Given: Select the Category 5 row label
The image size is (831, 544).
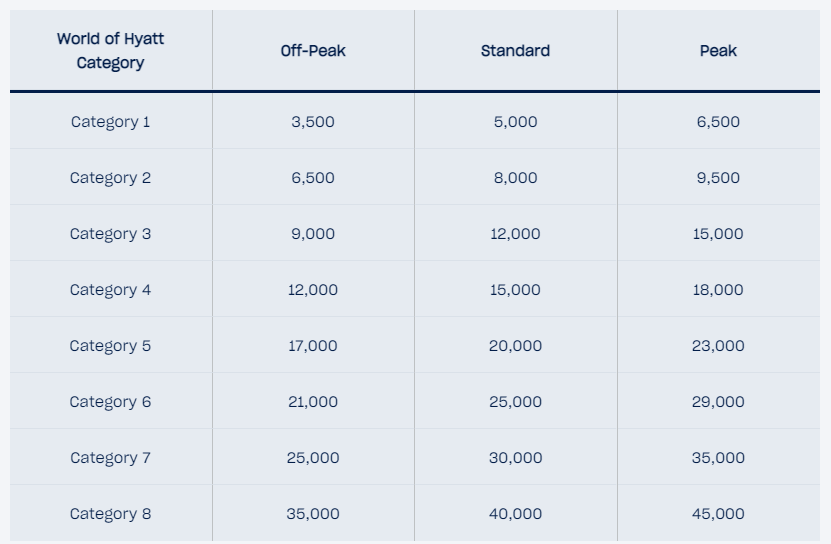Looking at the screenshot, I should (110, 346).
